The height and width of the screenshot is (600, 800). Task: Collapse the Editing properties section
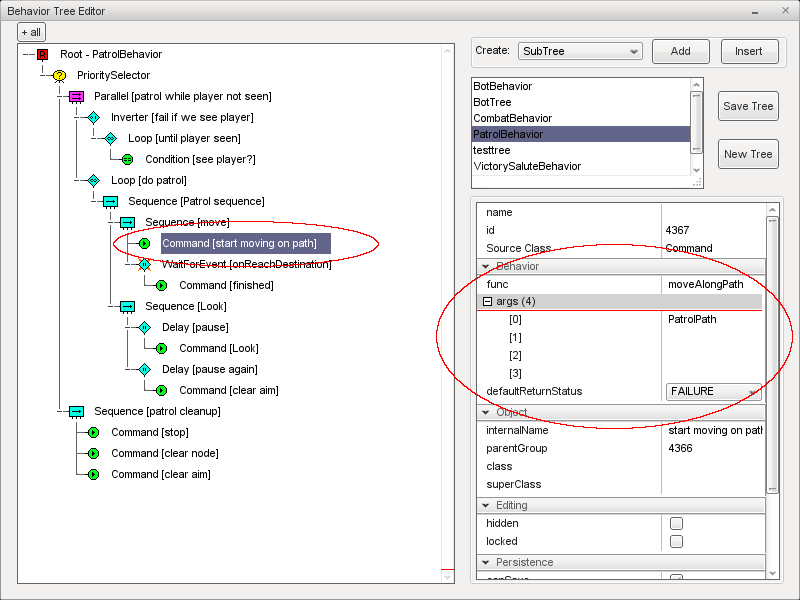[x=487, y=505]
